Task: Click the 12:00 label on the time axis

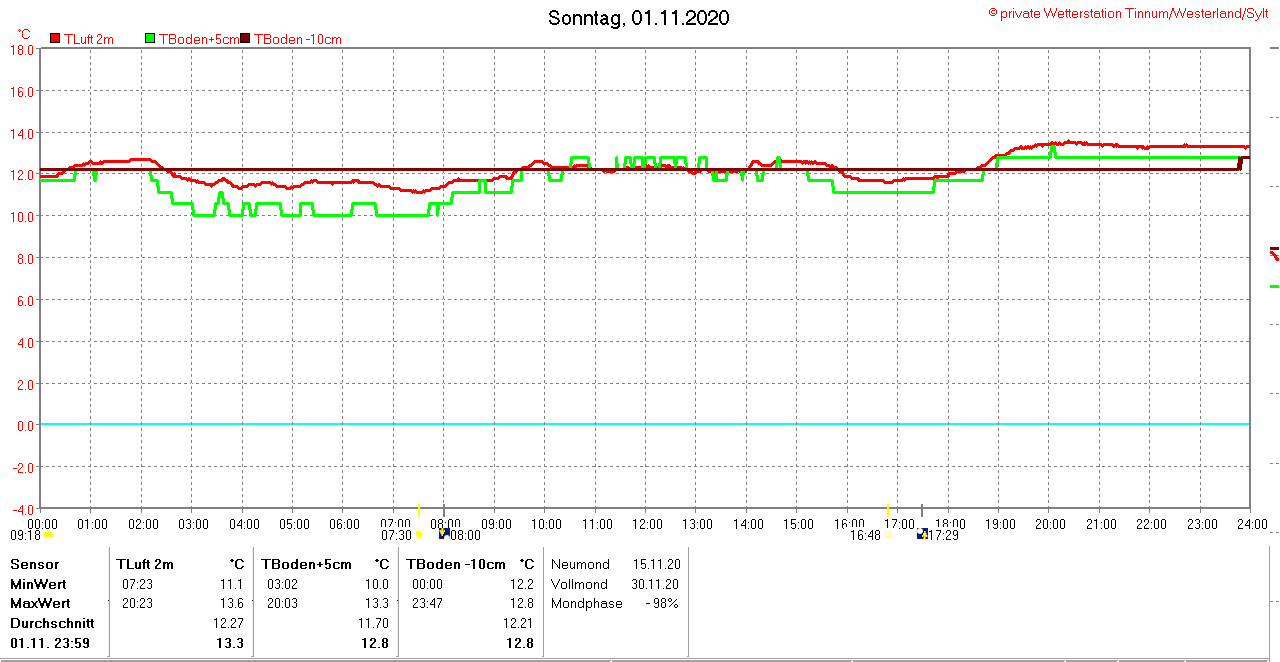Action: [647, 524]
